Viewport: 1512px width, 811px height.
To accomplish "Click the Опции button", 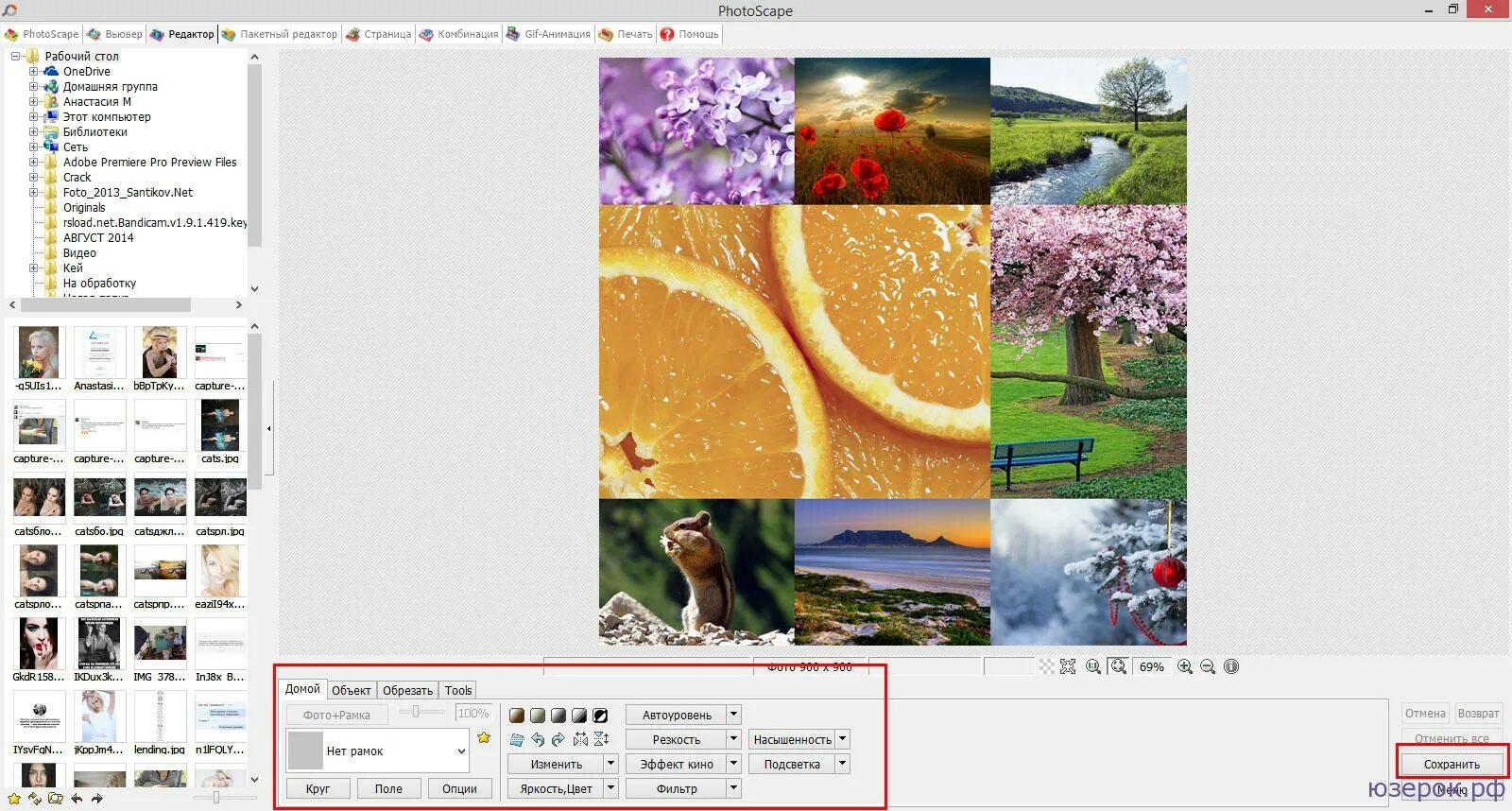I will pyautogui.click(x=459, y=788).
